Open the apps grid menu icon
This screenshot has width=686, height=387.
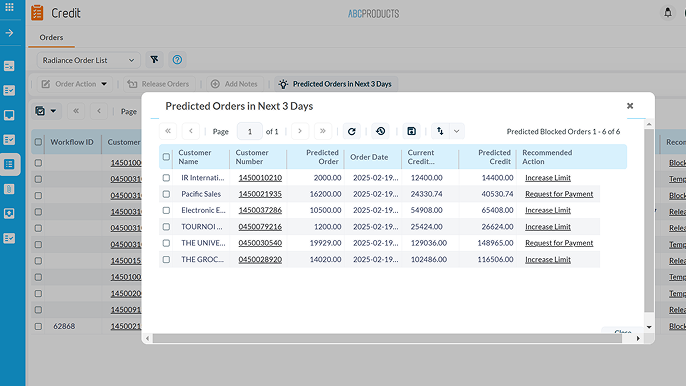click(x=9, y=7)
